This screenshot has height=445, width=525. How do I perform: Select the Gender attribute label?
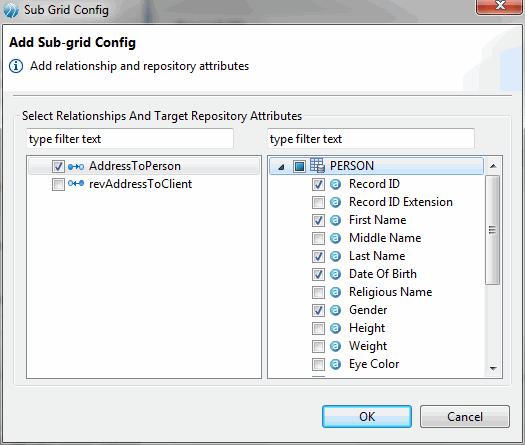[x=368, y=310]
